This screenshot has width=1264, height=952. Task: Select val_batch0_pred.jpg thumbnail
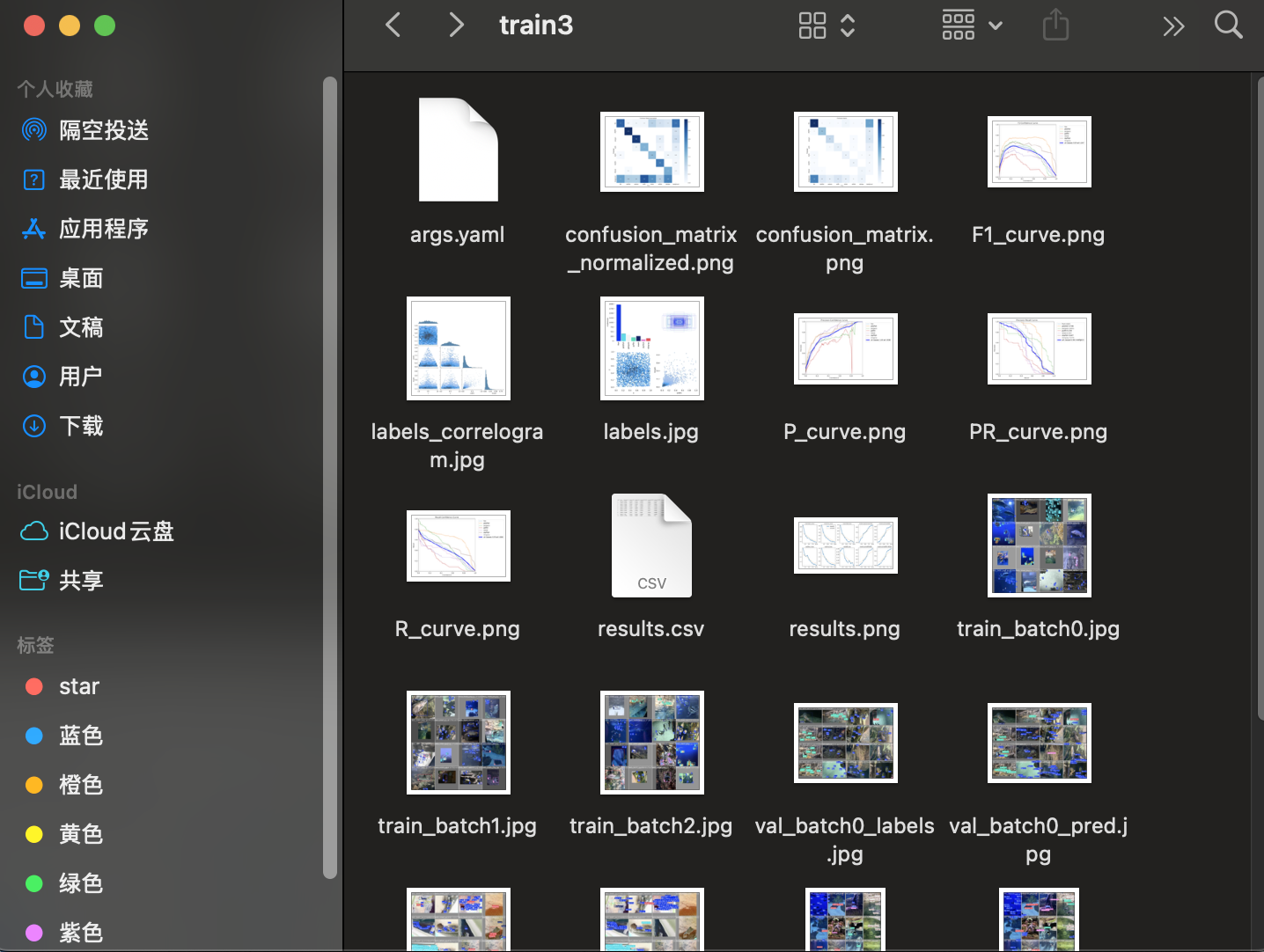[x=1039, y=743]
